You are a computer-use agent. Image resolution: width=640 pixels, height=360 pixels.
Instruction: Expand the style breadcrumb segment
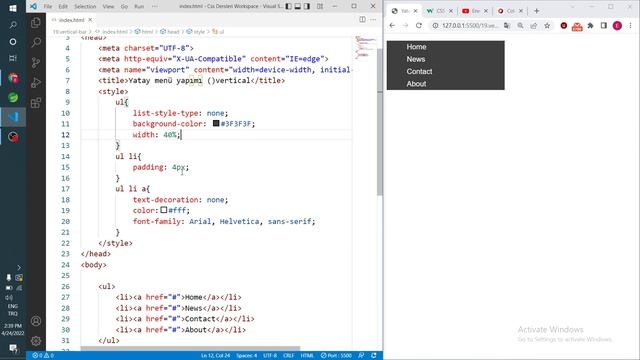196,31
